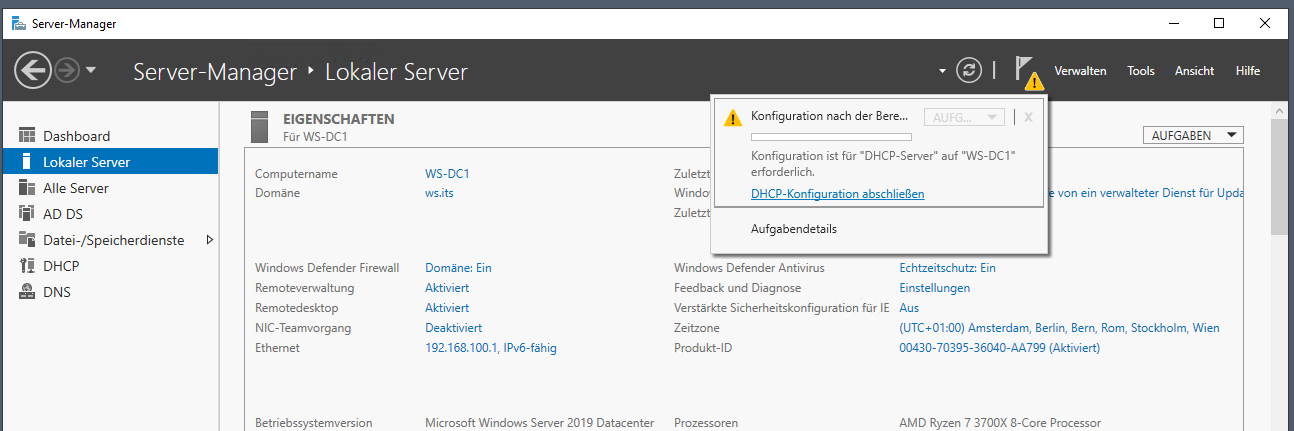The height and width of the screenshot is (431, 1294).
Task: Open the small dropdown arrow left of refresh
Action: click(942, 71)
